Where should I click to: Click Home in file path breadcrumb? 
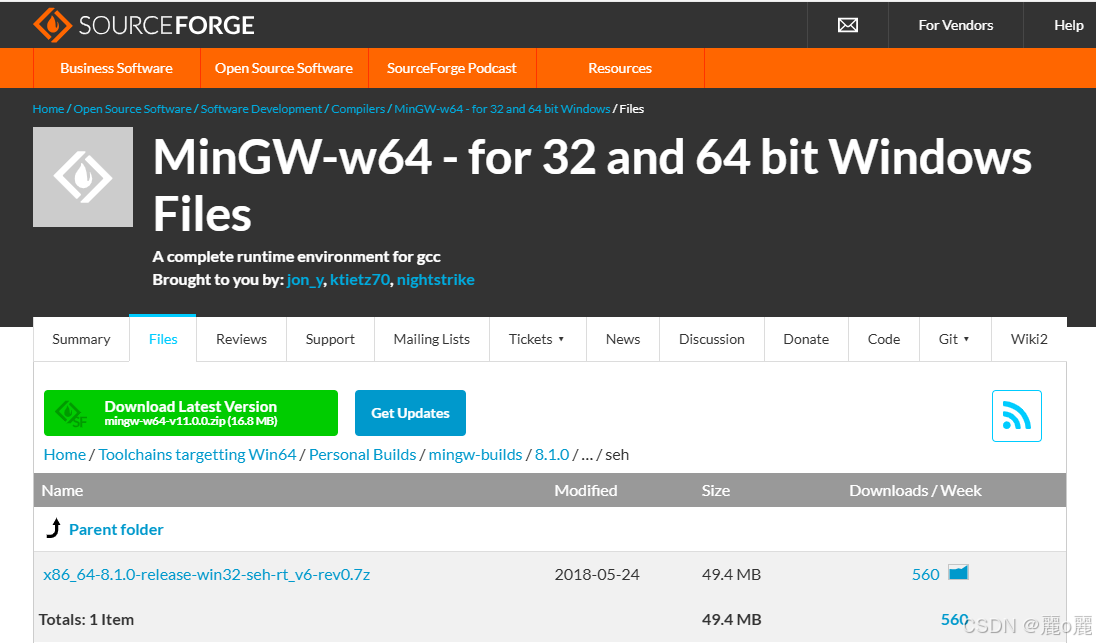[64, 454]
